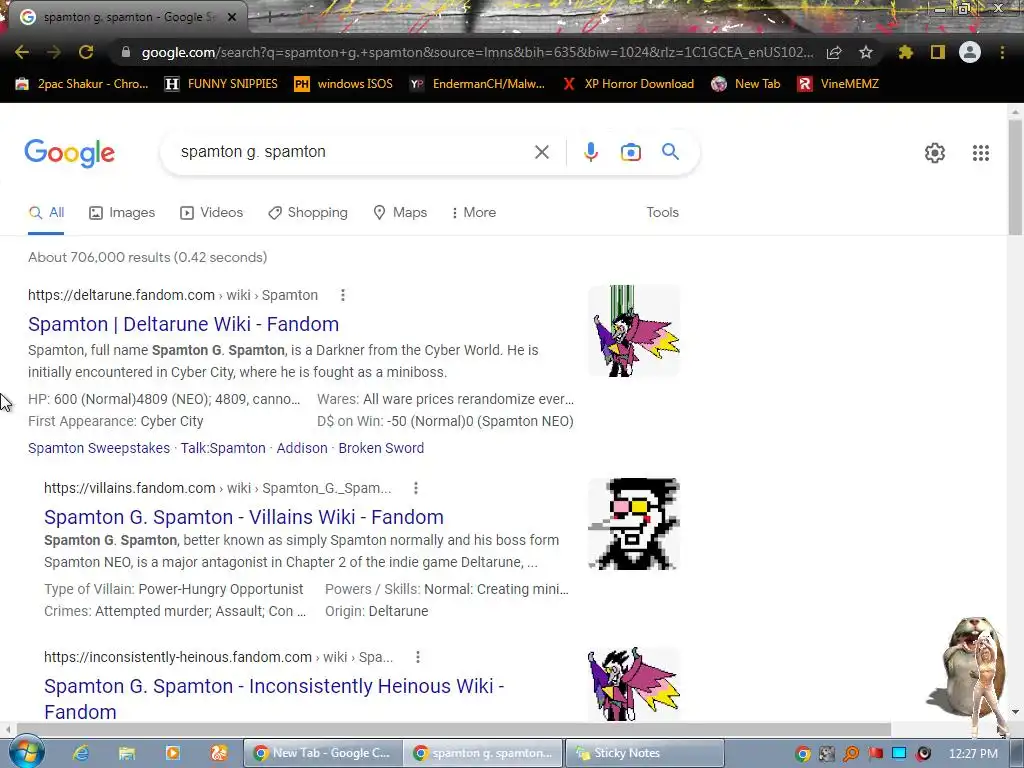Screen dimensions: 1024x768
Task: Close the spamton g. spamton tab
Action: [232, 18]
